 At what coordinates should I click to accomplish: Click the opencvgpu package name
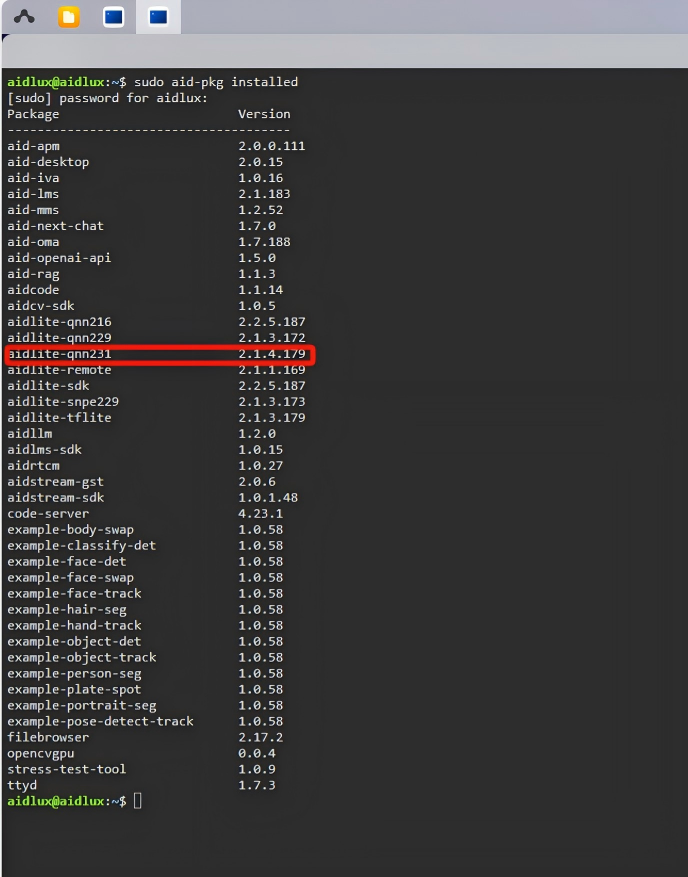(40, 753)
